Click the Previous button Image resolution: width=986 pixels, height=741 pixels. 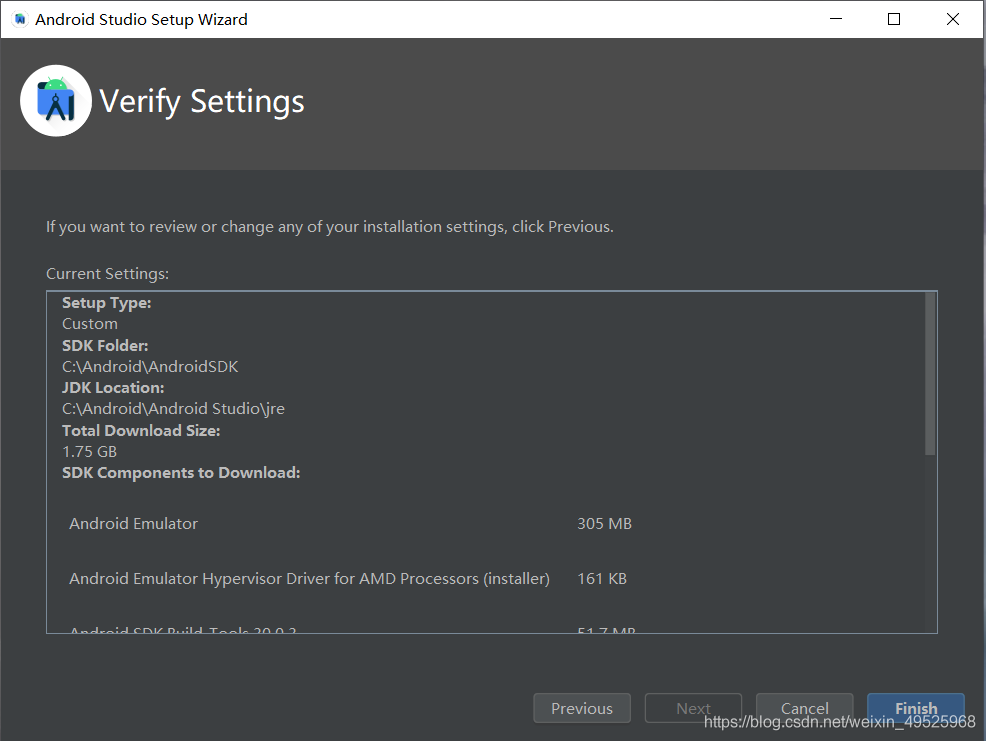point(582,708)
